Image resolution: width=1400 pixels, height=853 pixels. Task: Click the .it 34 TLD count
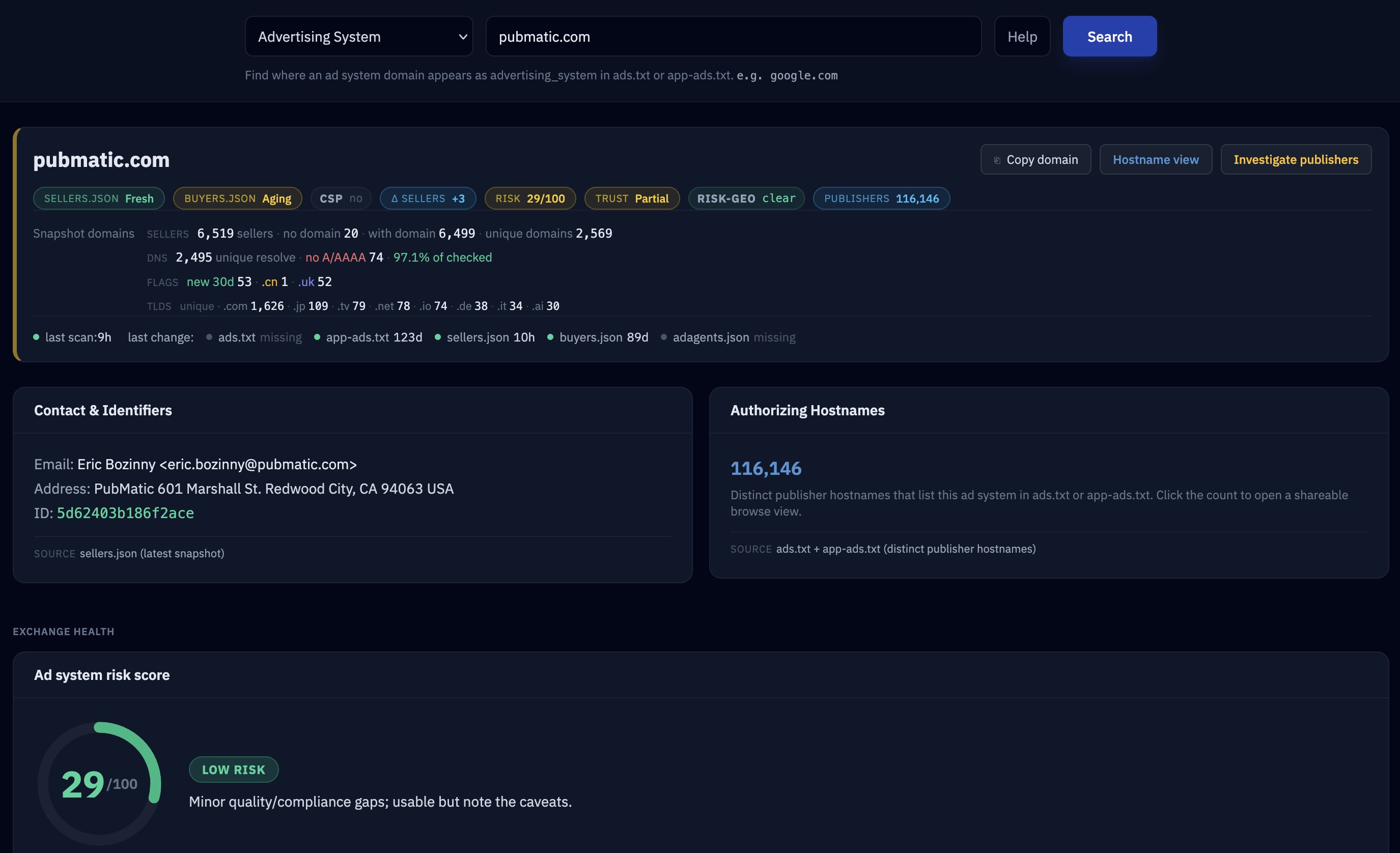[510, 306]
